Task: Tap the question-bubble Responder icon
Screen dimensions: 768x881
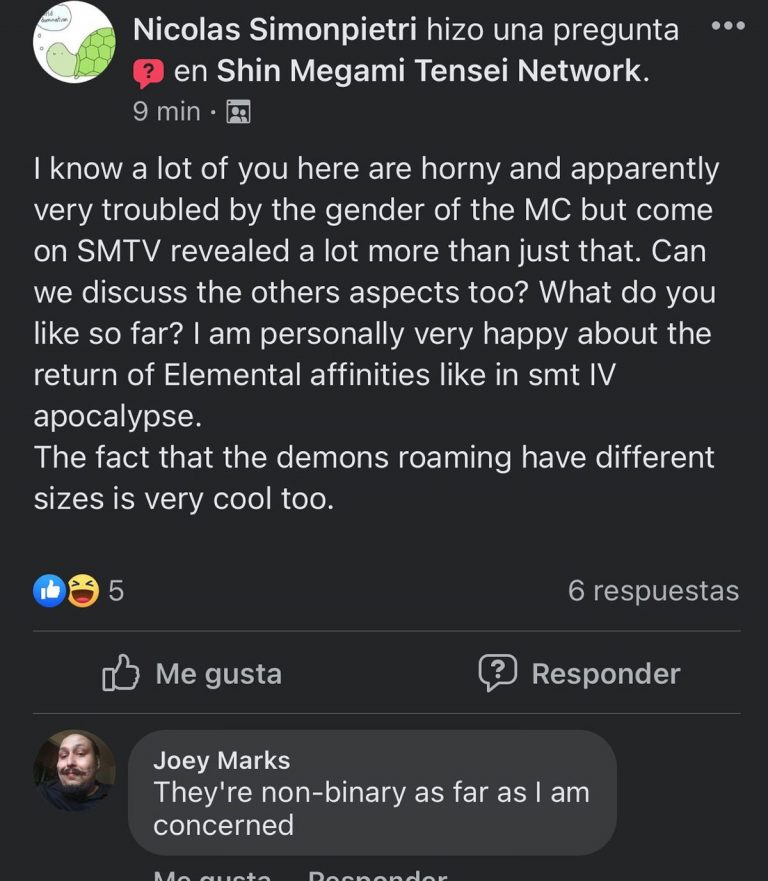Action: point(497,673)
